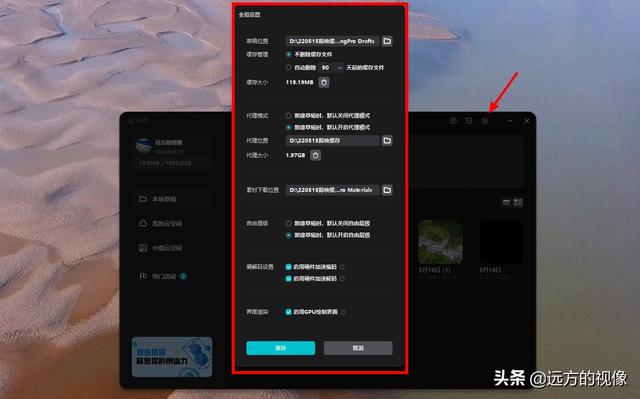Open 本地草稿 in the sidebar

pos(171,199)
